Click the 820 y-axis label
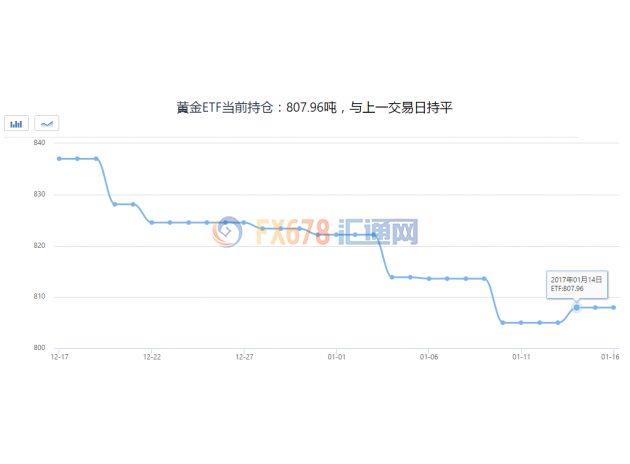The height and width of the screenshot is (464, 630). (x=39, y=245)
